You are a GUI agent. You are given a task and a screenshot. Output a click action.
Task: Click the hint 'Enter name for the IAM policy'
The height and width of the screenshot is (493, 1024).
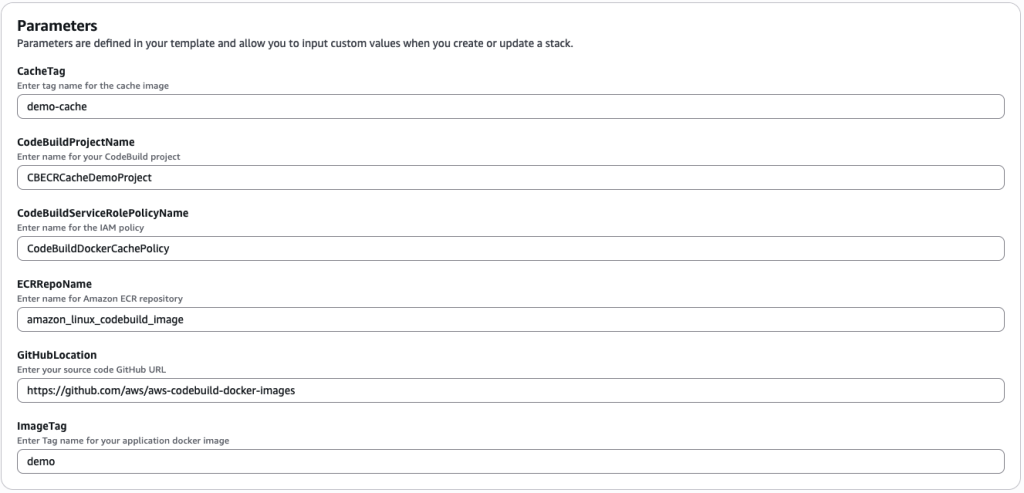81,228
